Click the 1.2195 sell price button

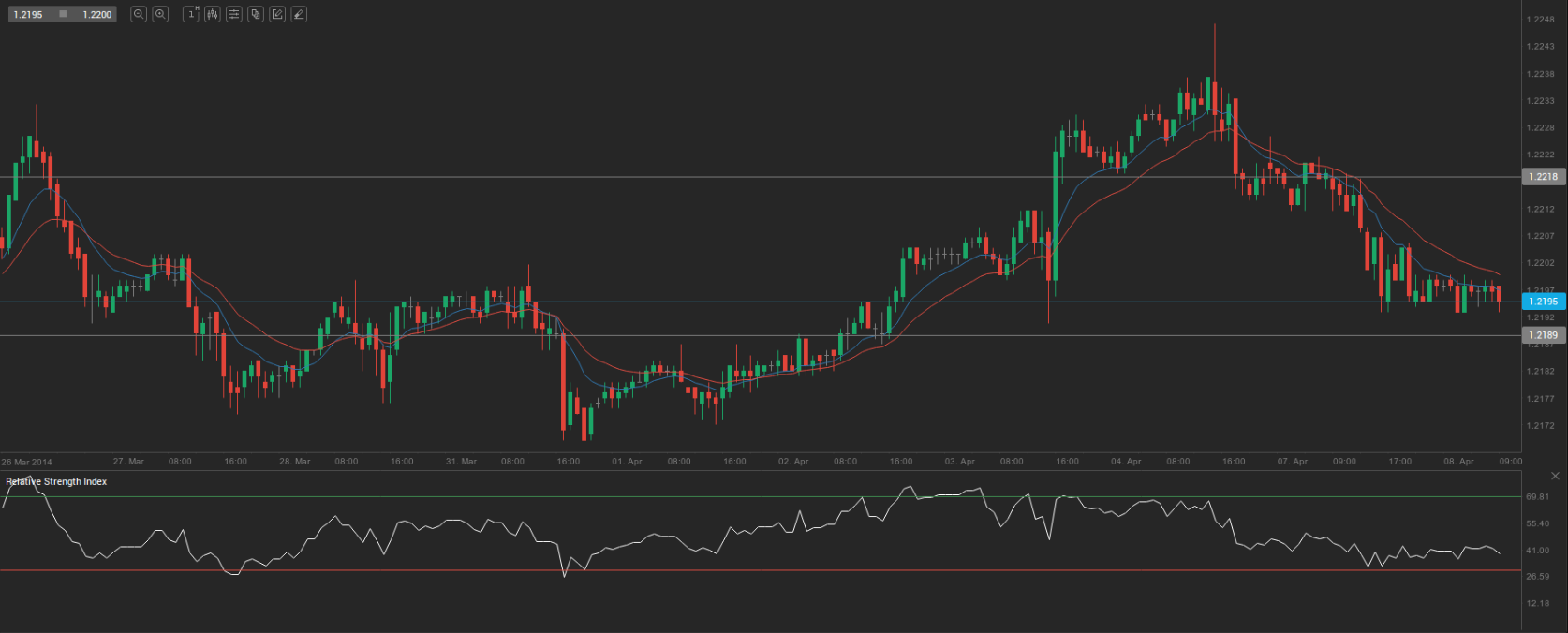point(28,14)
